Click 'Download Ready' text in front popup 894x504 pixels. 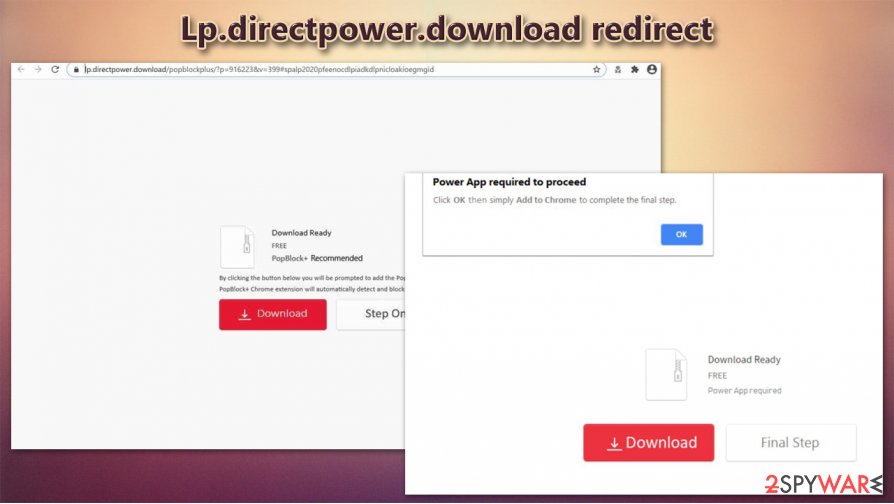pos(744,360)
